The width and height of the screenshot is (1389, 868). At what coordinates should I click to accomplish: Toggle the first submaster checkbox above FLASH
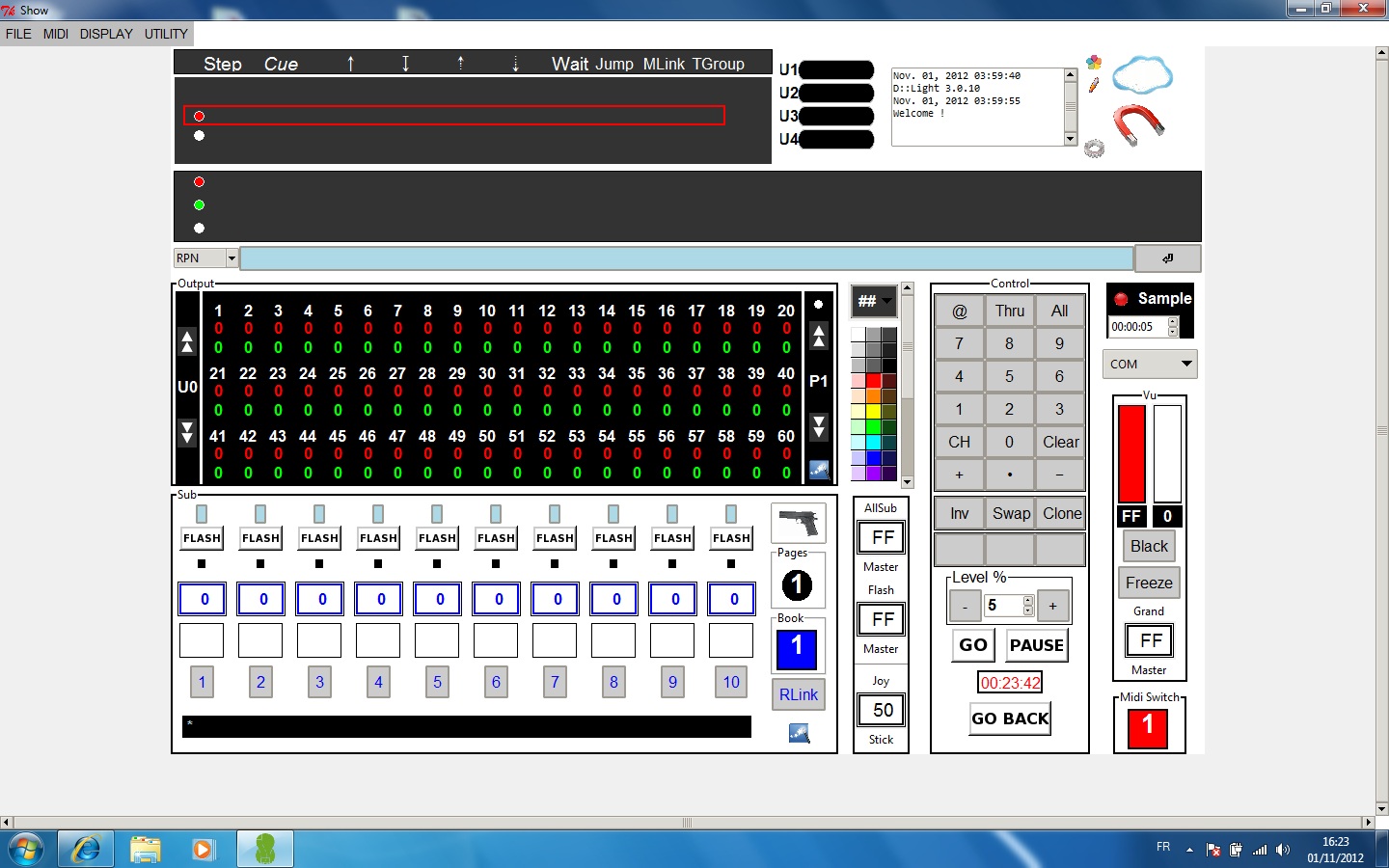pos(202,514)
